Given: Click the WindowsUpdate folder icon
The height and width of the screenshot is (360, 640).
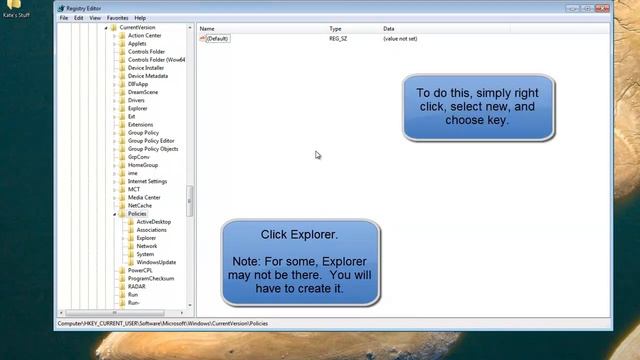Looking at the screenshot, I should (x=131, y=262).
